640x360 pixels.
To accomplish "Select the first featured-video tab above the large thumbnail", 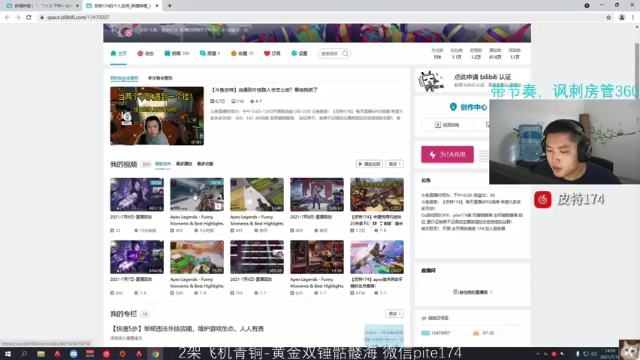I will coord(124,78).
